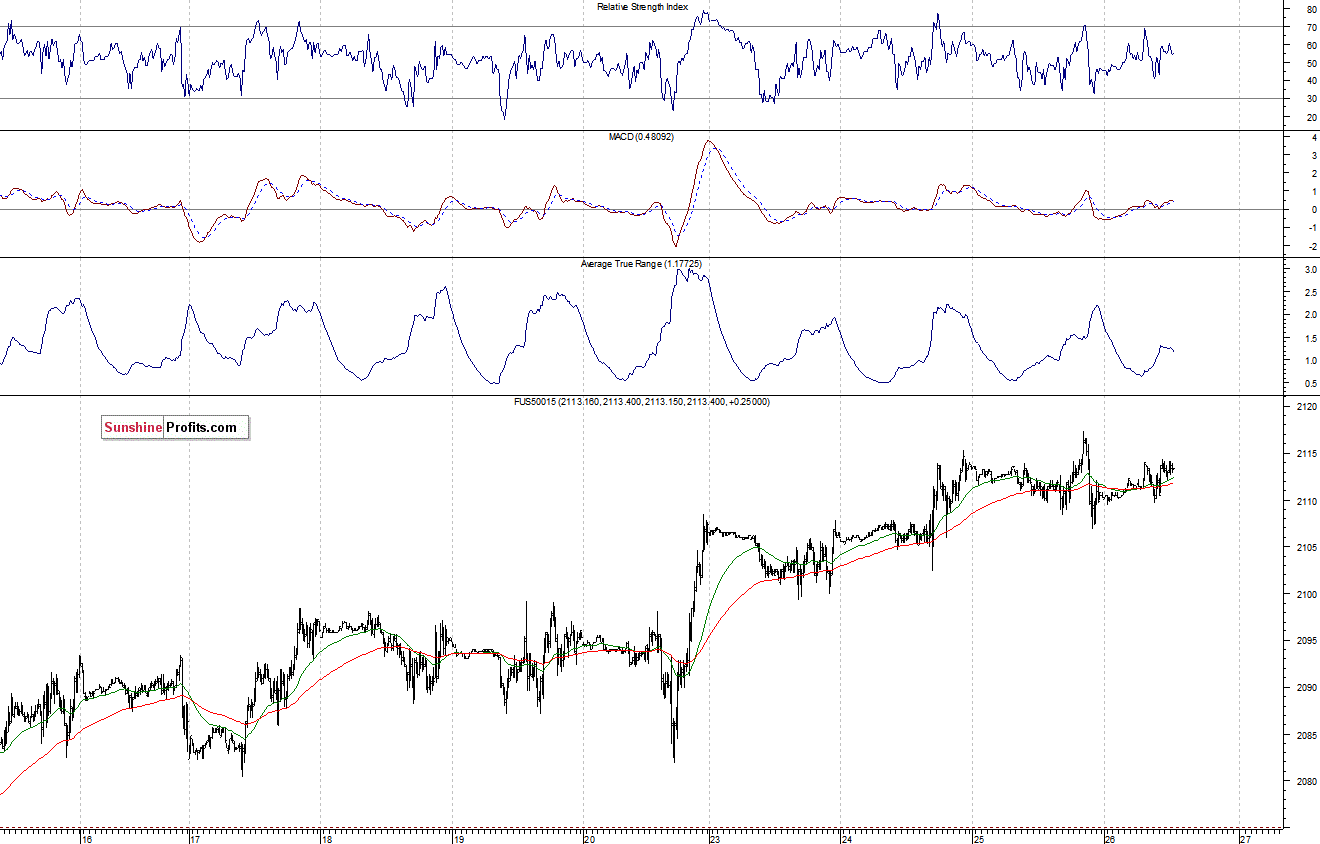Click the 30 level on RSI axis

(1311, 99)
